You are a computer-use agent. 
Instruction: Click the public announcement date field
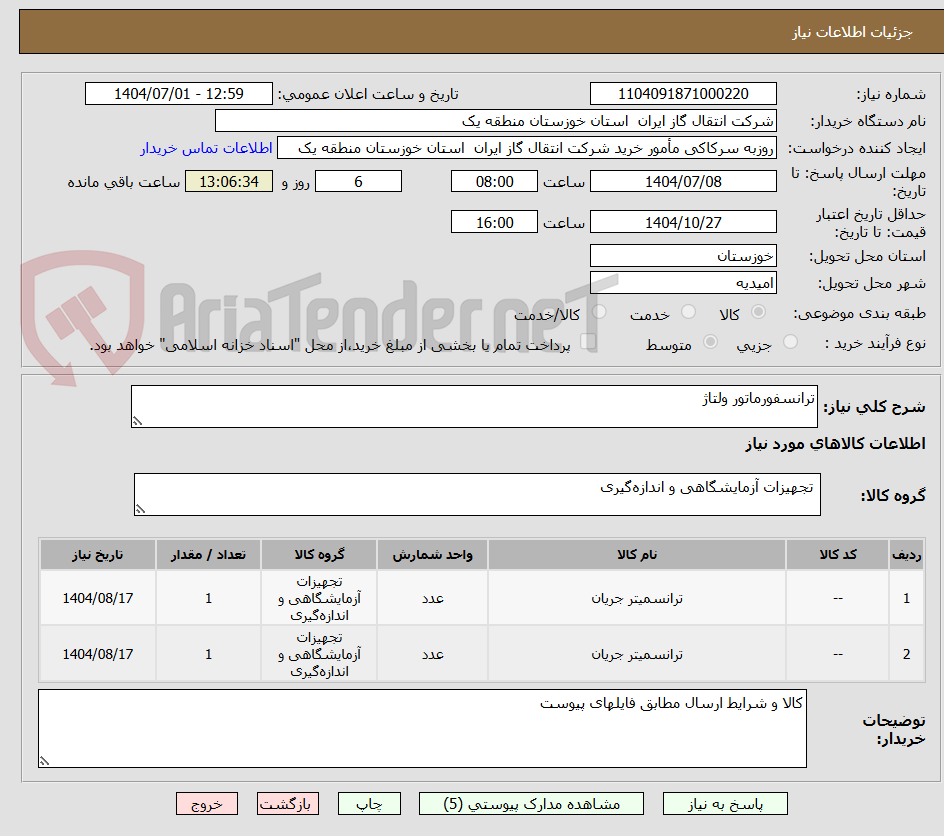click(178, 93)
